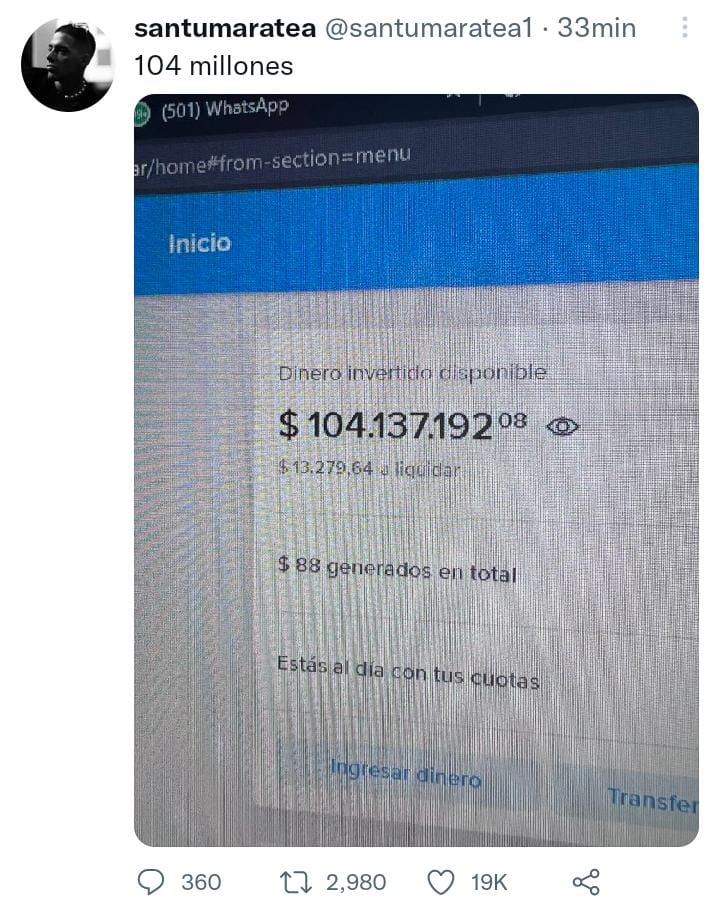Toggle the eye icon to hide balance
This screenshot has height=915, width=709.
click(x=563, y=427)
